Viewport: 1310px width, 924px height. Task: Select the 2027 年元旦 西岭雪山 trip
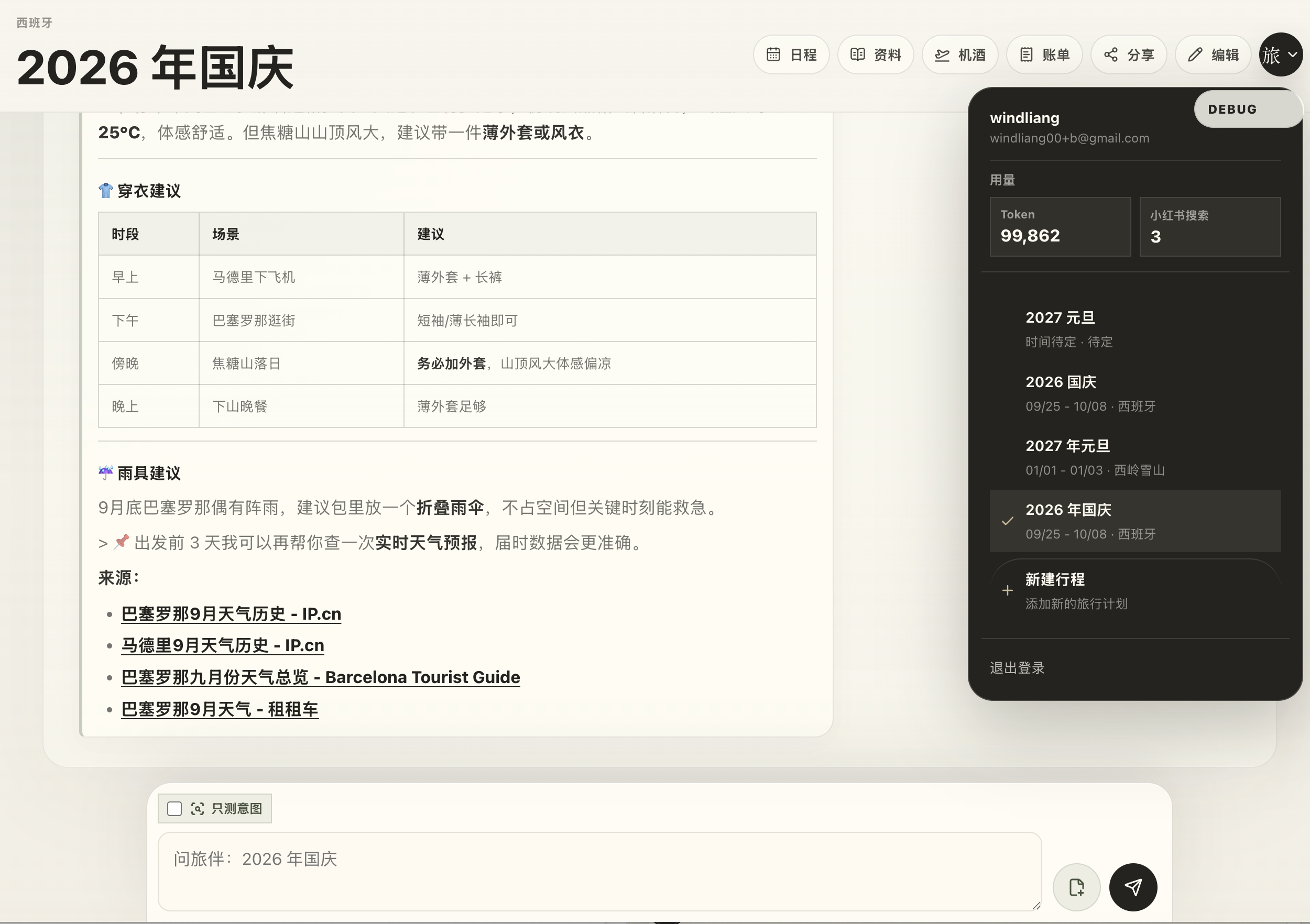coord(1135,457)
